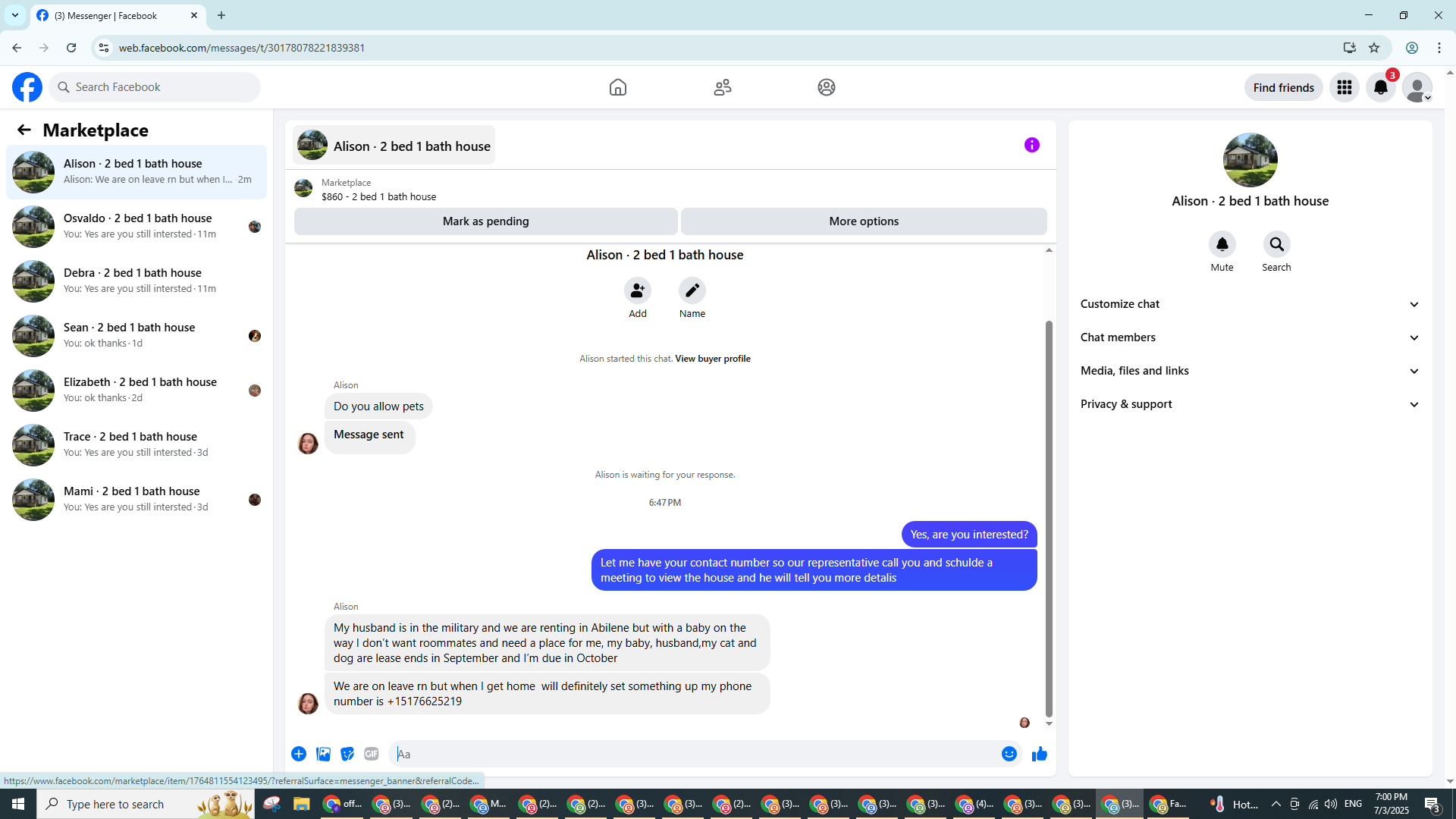Open the emoji picker in message box
Viewport: 1456px width, 819px height.
tap(1009, 754)
